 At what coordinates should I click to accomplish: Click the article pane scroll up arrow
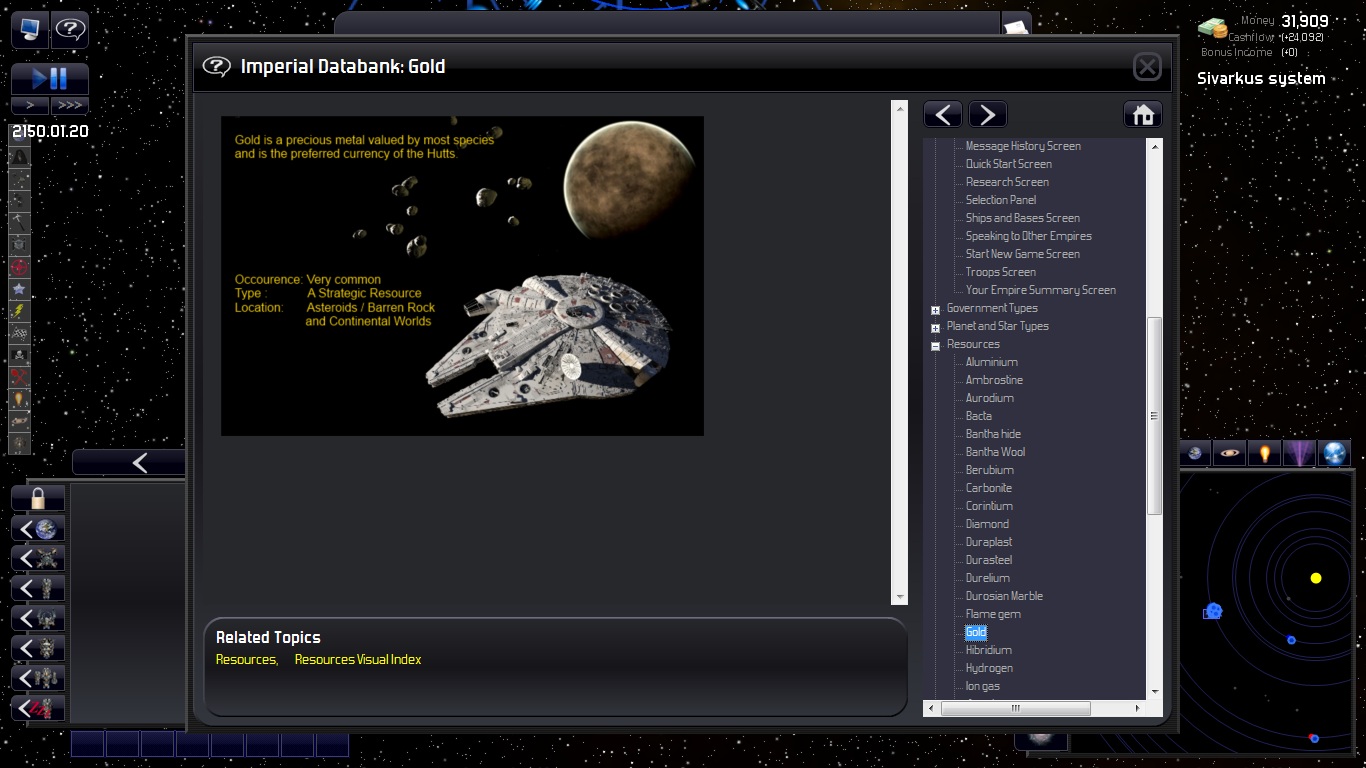899,108
